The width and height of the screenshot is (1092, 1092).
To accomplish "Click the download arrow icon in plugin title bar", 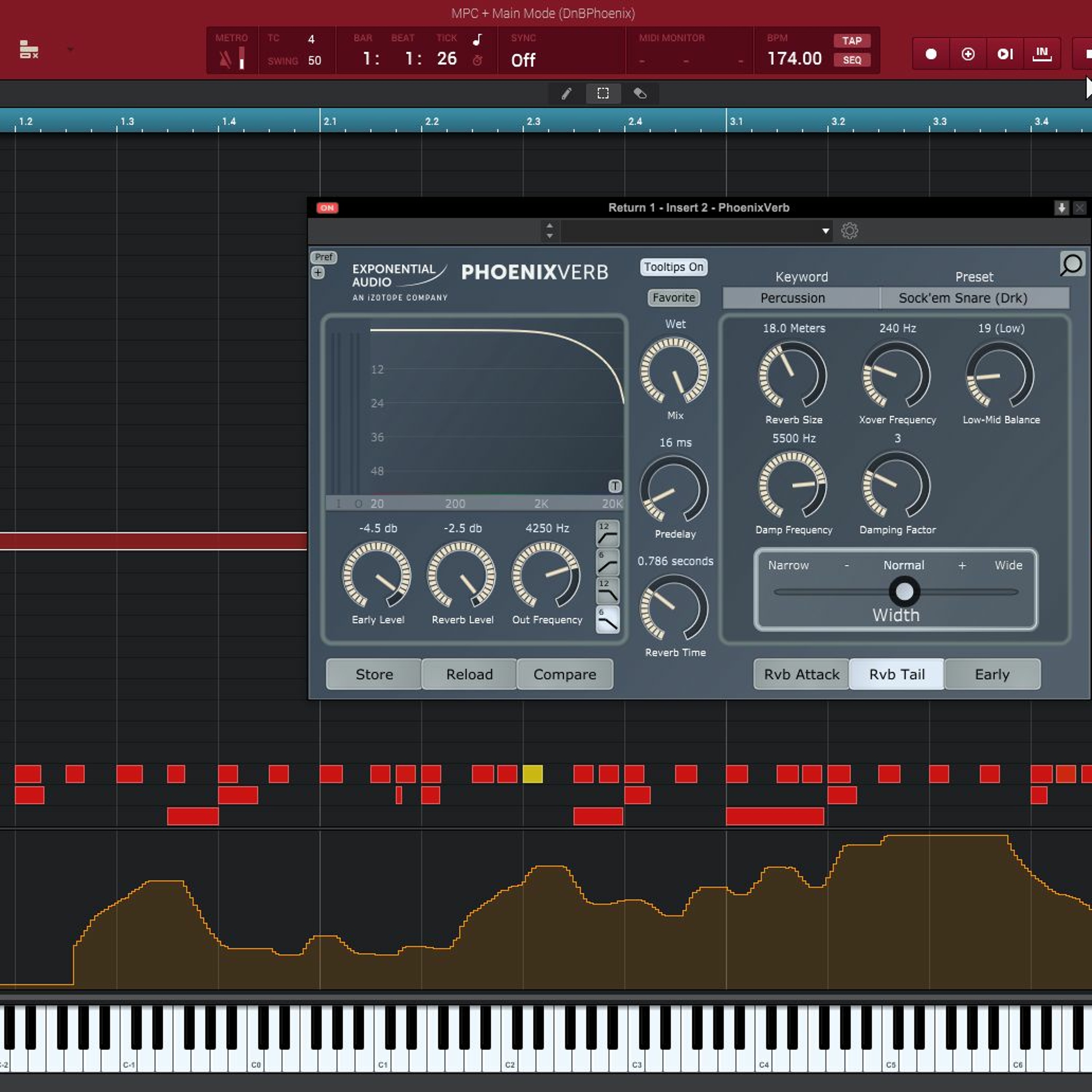I will 1061,208.
